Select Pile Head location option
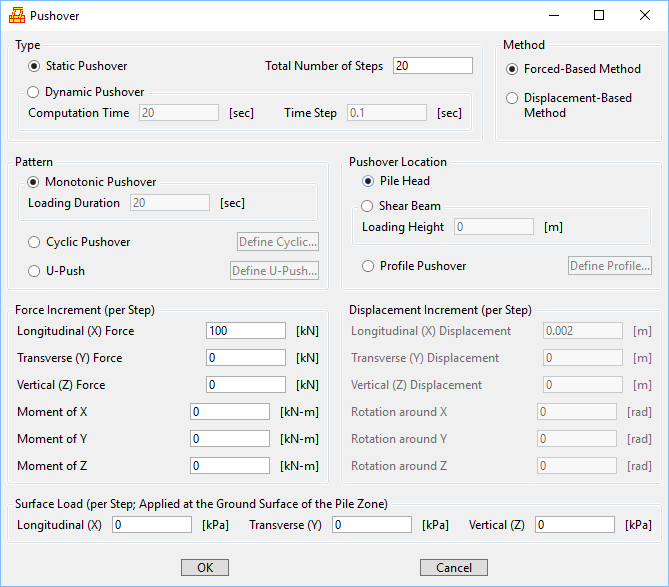 pyautogui.click(x=368, y=181)
